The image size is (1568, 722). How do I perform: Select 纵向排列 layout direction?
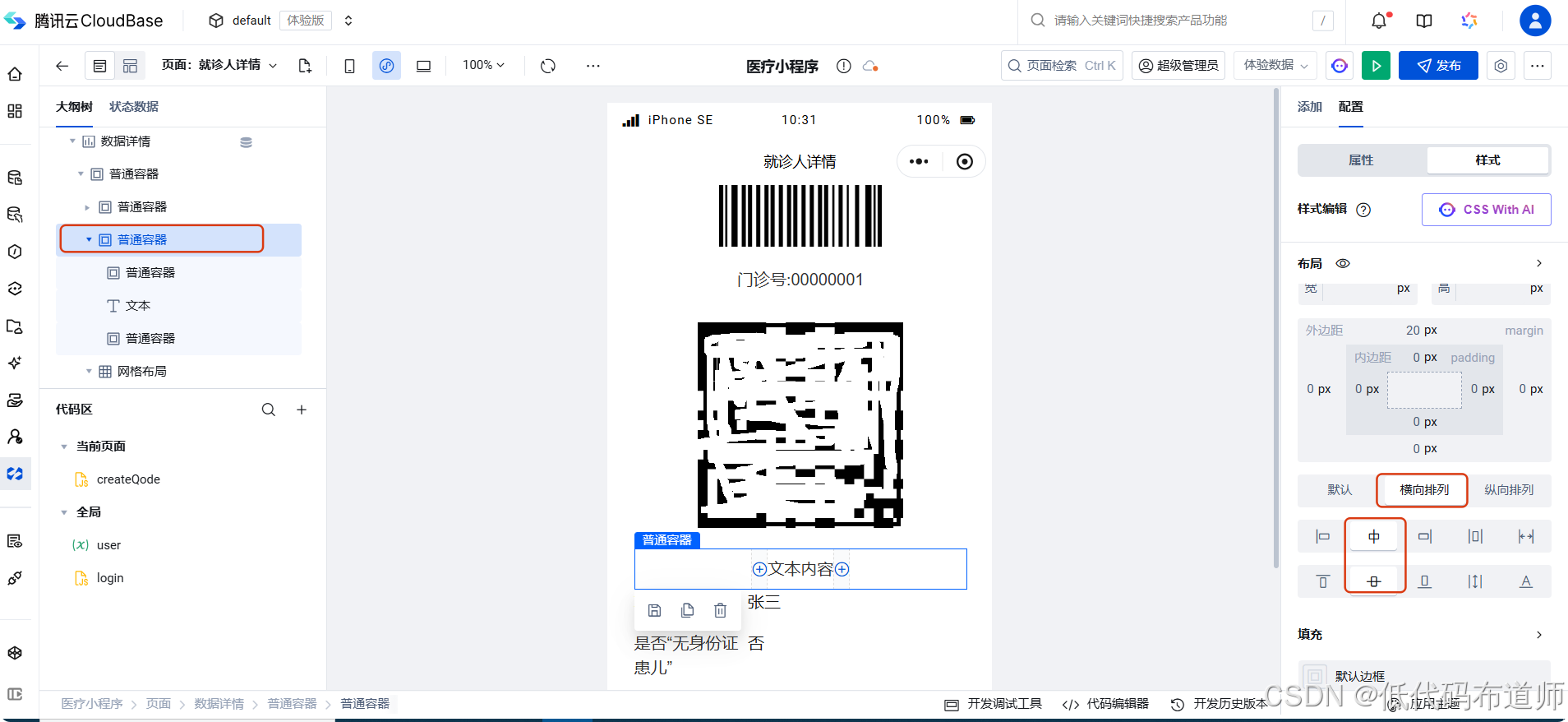(x=1508, y=490)
